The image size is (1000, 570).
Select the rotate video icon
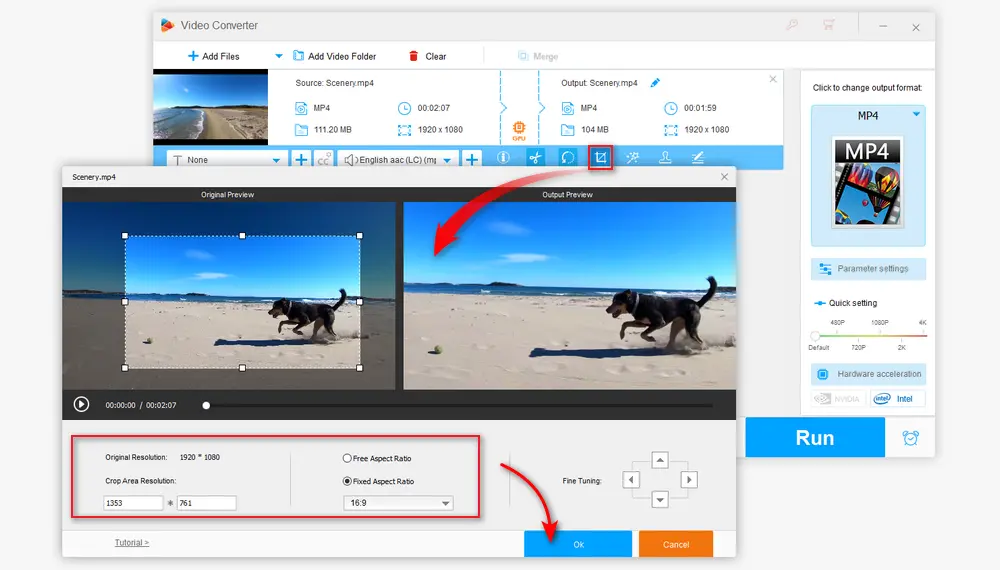567,157
